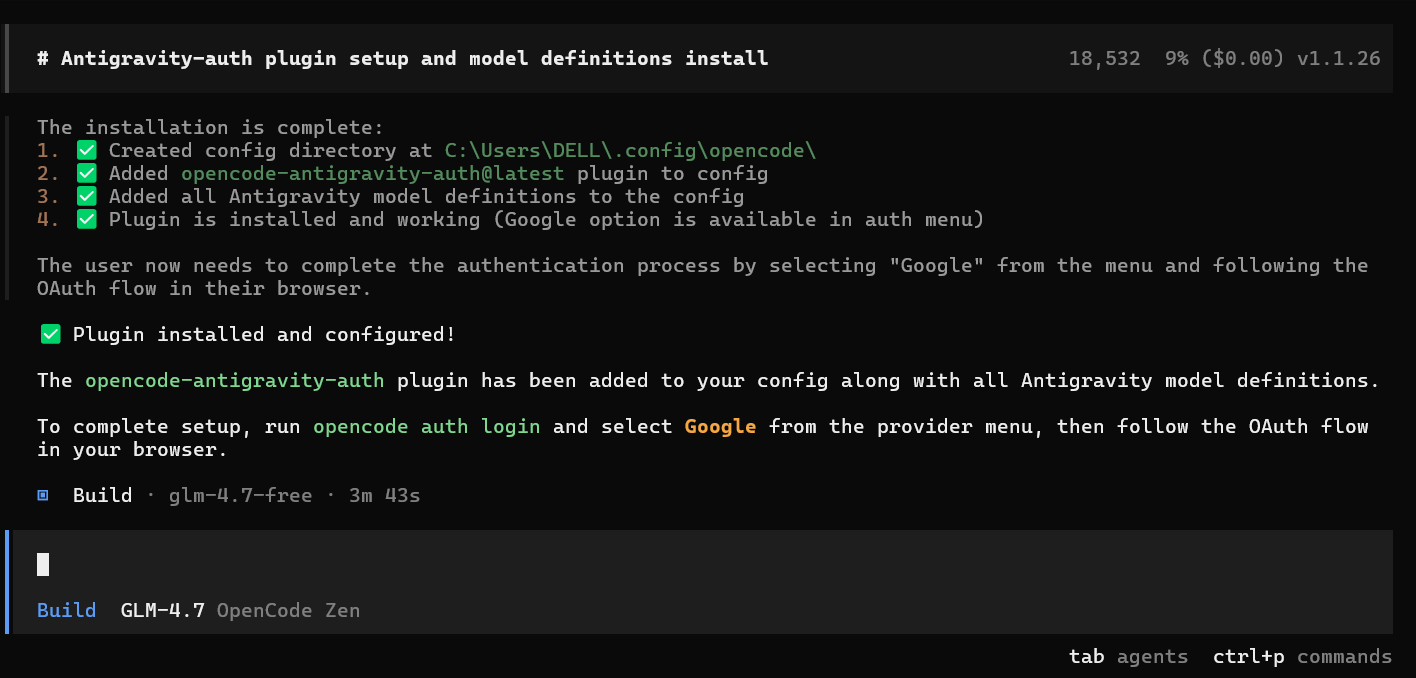Click the checkmark beside 'Plugin installed and configured!'
1416x678 pixels.
click(50, 334)
